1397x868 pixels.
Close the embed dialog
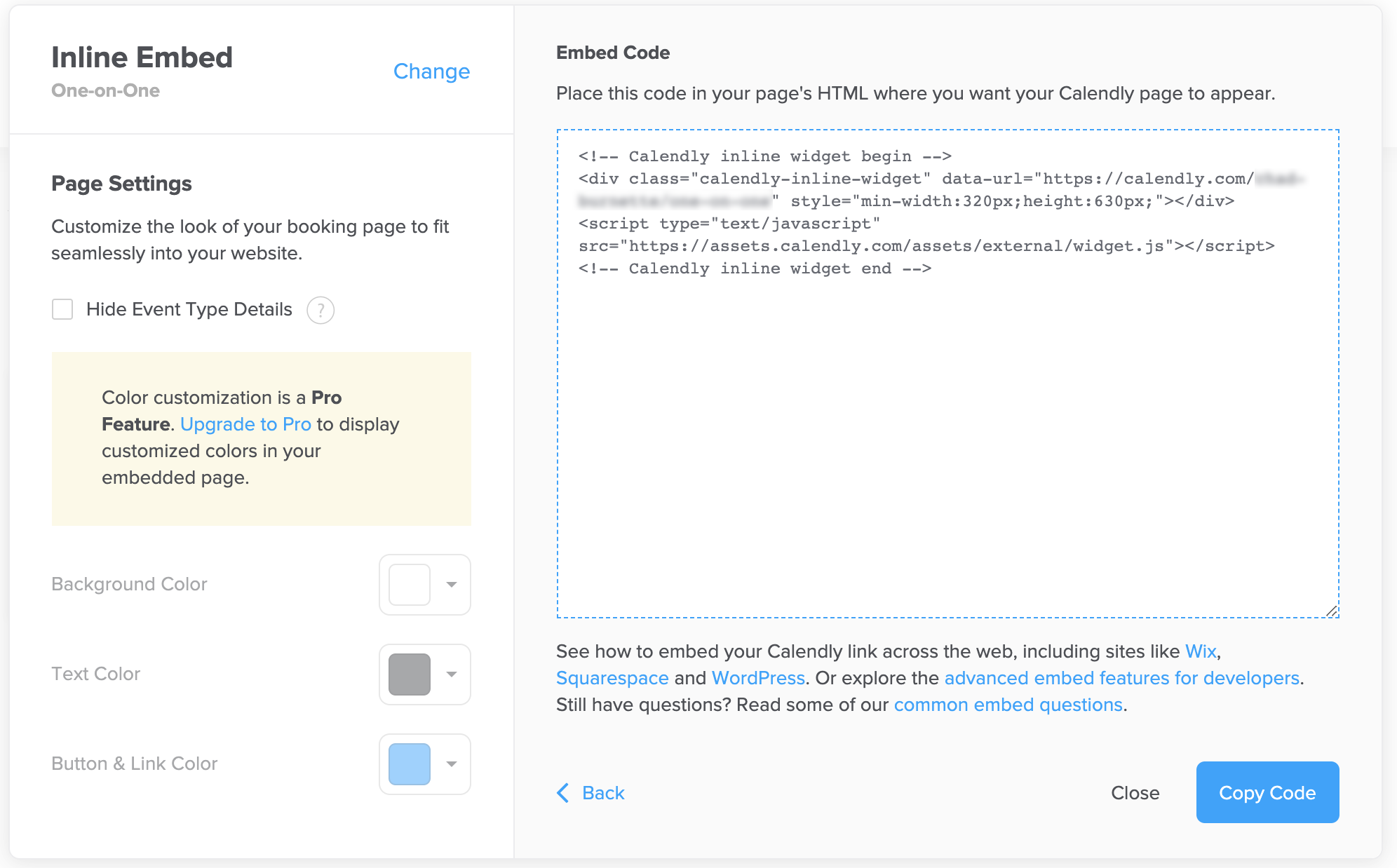1135,793
